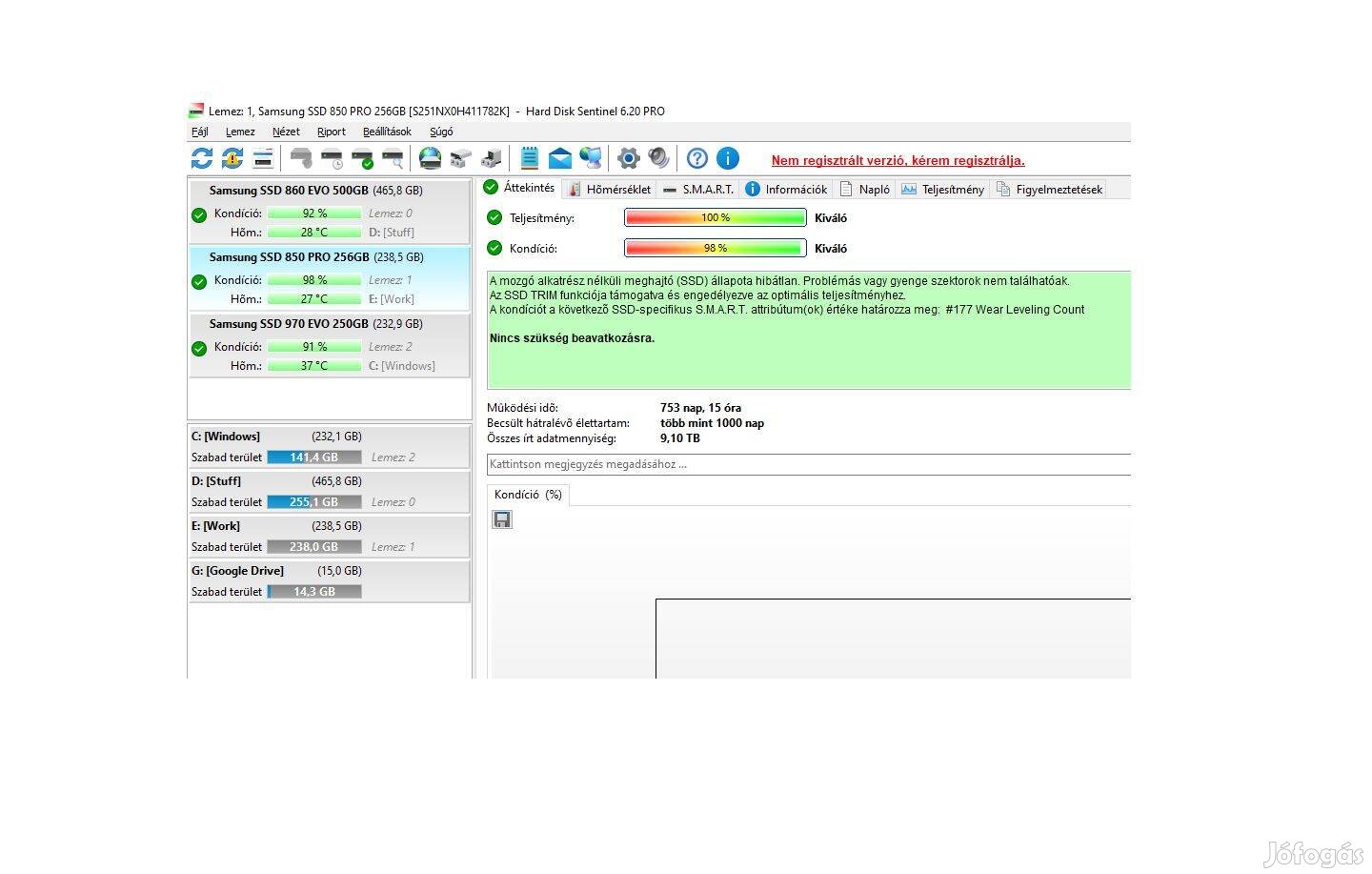
Task: Open help with the question mark icon
Action: [x=697, y=158]
